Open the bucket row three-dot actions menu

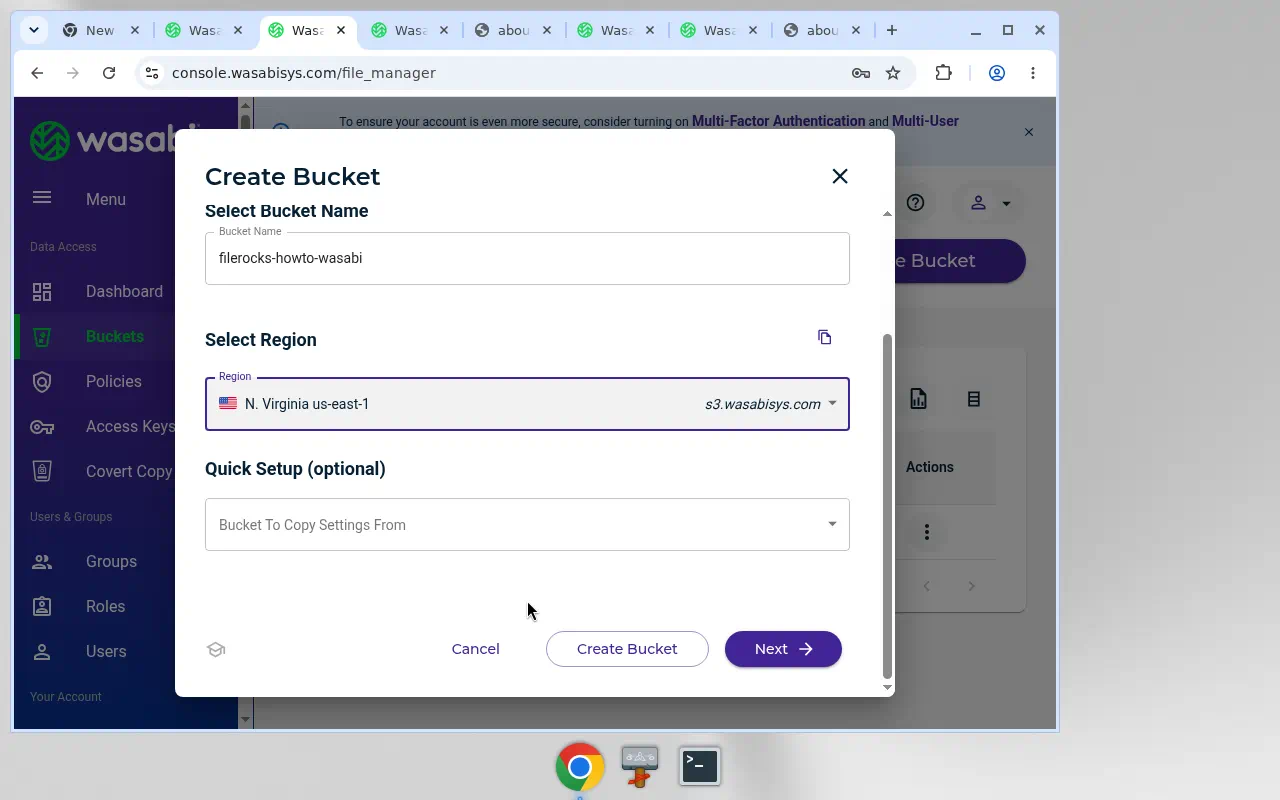coord(927,532)
